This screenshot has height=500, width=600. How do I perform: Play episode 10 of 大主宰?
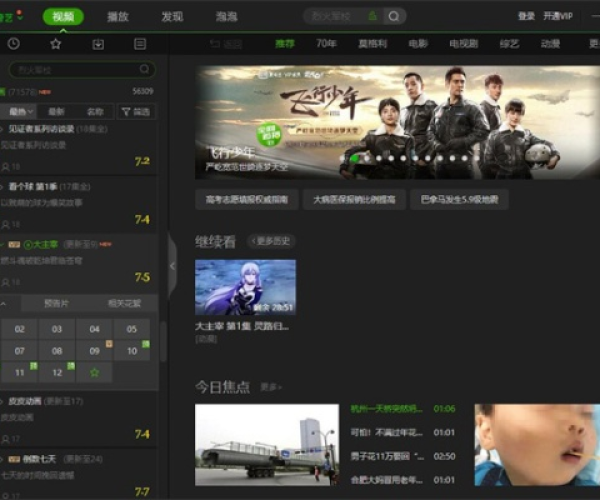click(x=132, y=351)
